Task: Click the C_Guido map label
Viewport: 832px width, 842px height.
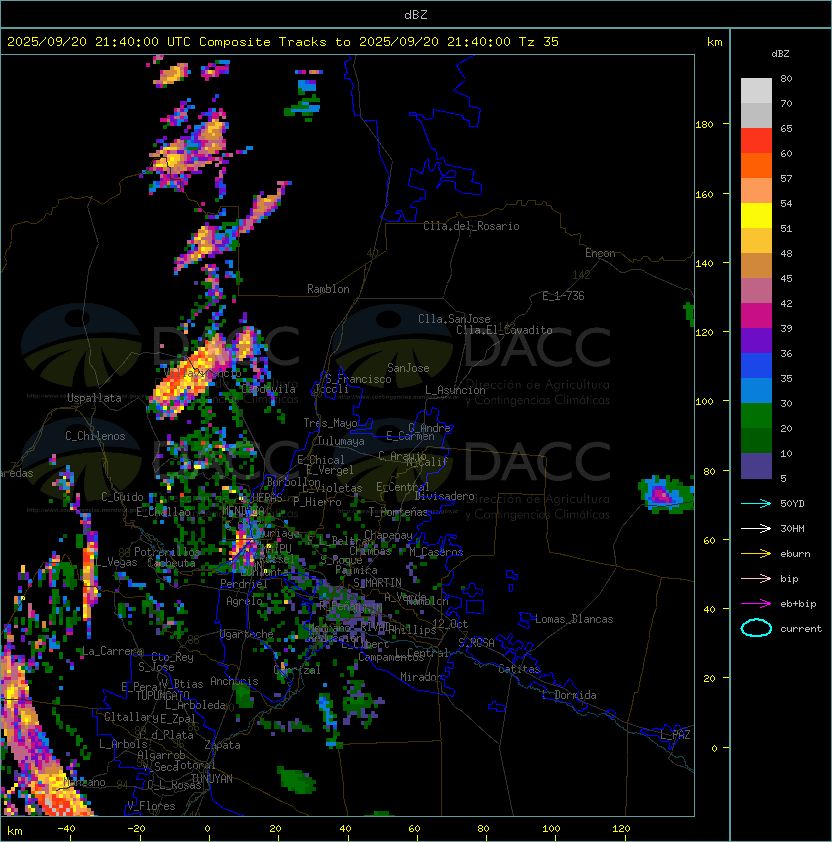Action: pyautogui.click(x=122, y=497)
